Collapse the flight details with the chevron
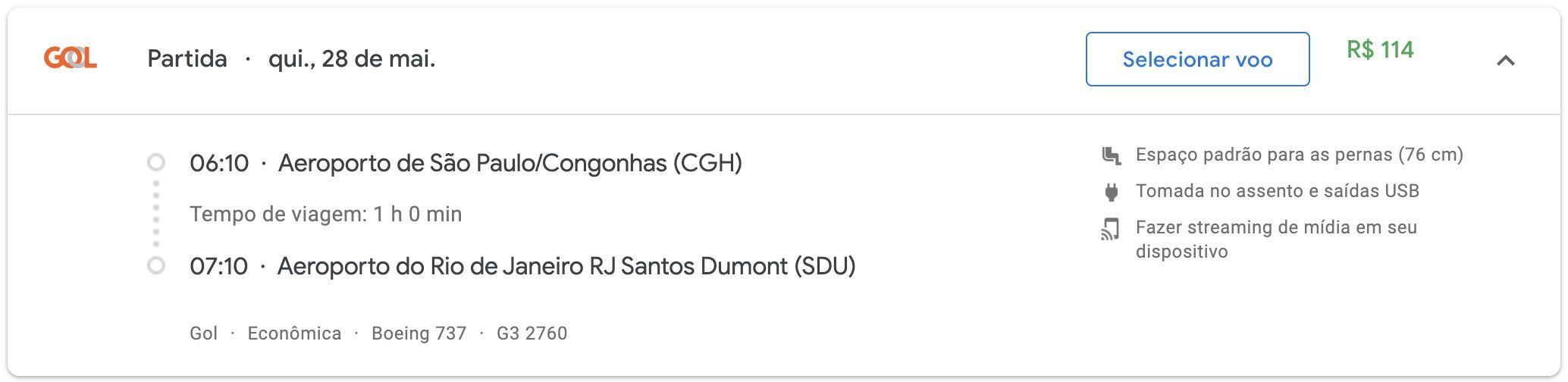 [x=1506, y=60]
